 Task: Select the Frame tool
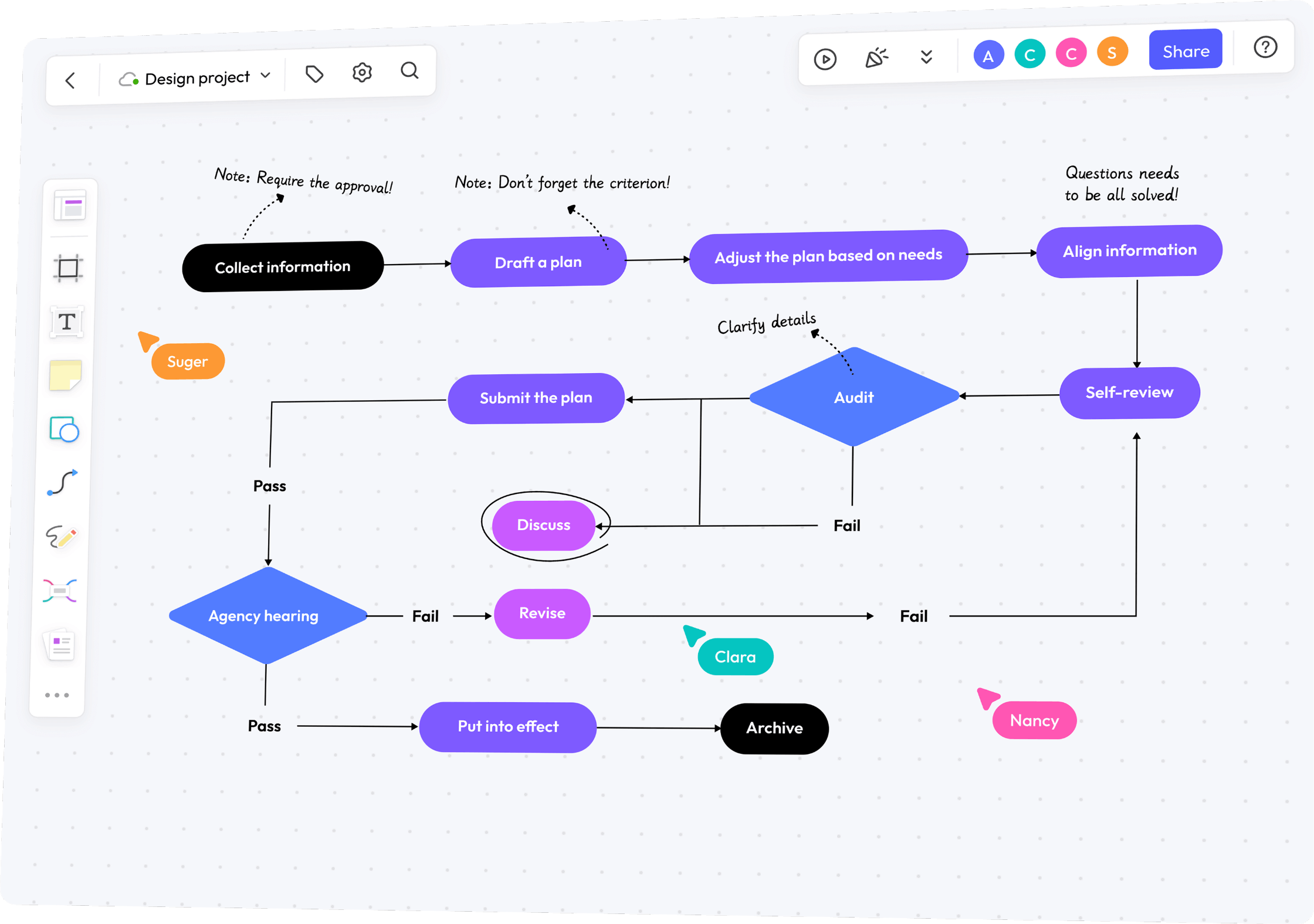click(69, 268)
